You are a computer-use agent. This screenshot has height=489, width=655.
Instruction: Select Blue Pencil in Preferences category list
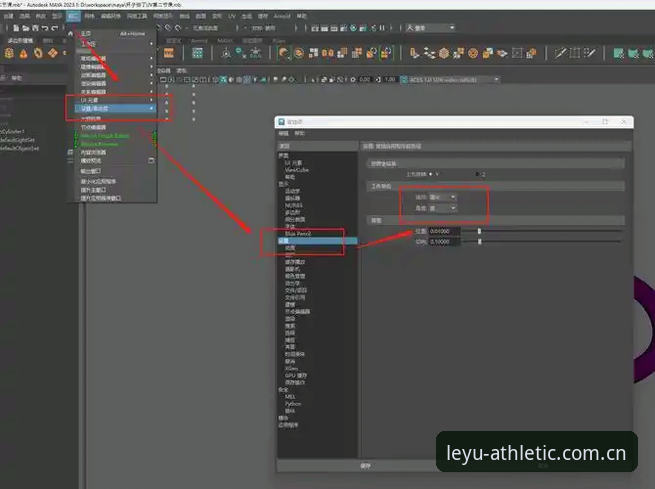point(298,234)
